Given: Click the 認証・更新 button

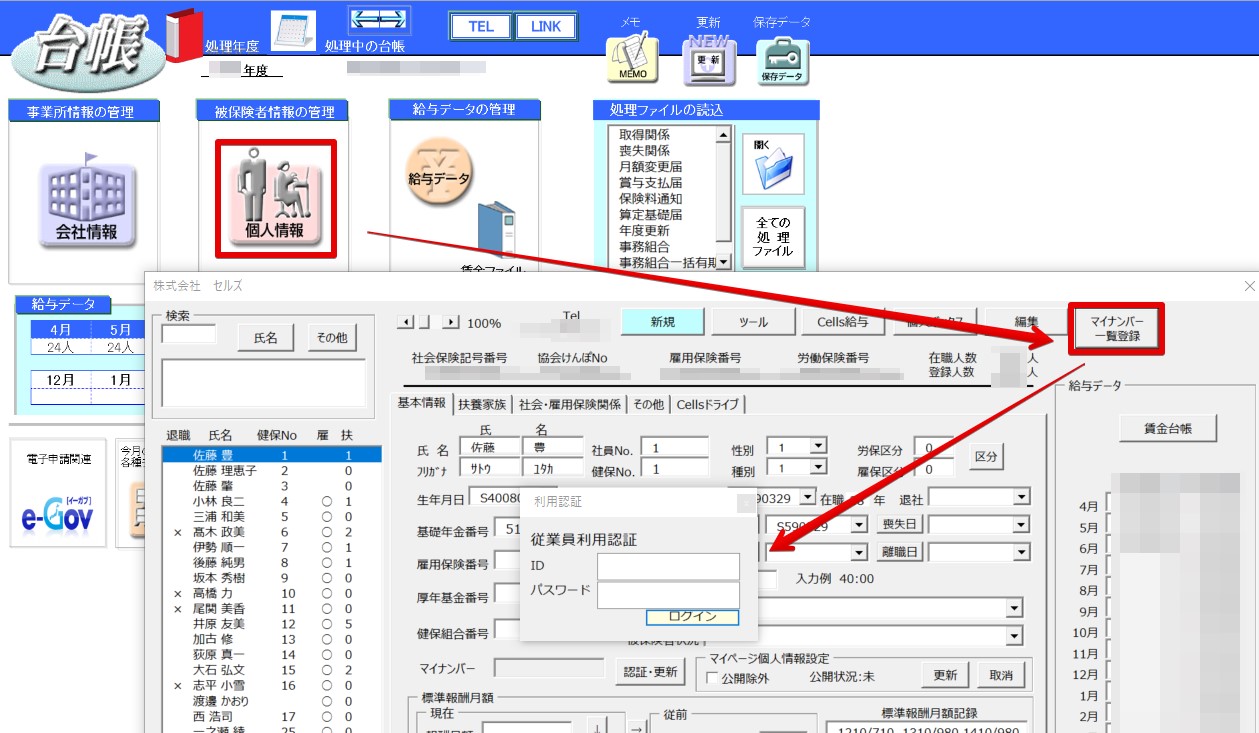Looking at the screenshot, I should point(651,672).
